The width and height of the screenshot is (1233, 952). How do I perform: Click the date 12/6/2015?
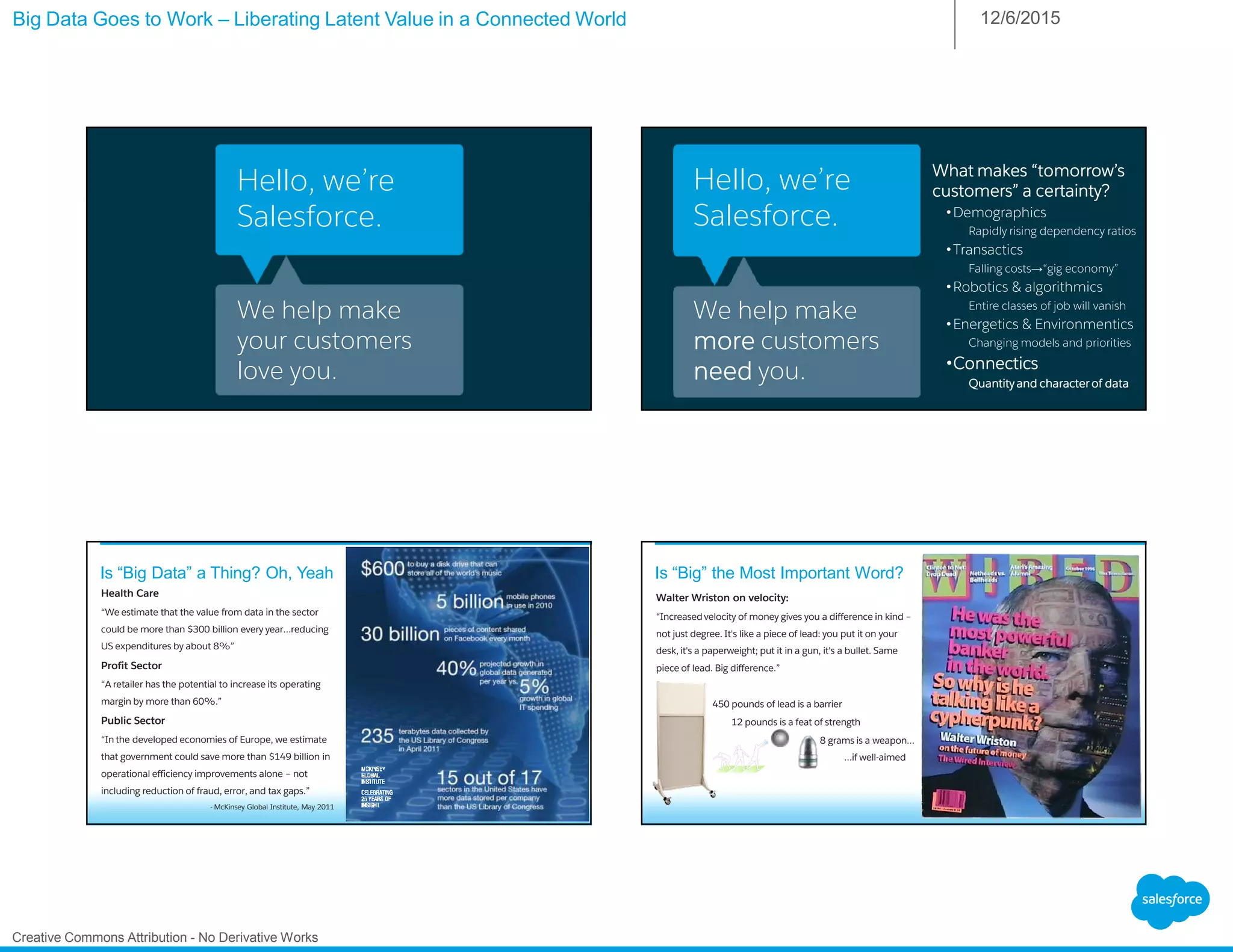click(x=1020, y=18)
